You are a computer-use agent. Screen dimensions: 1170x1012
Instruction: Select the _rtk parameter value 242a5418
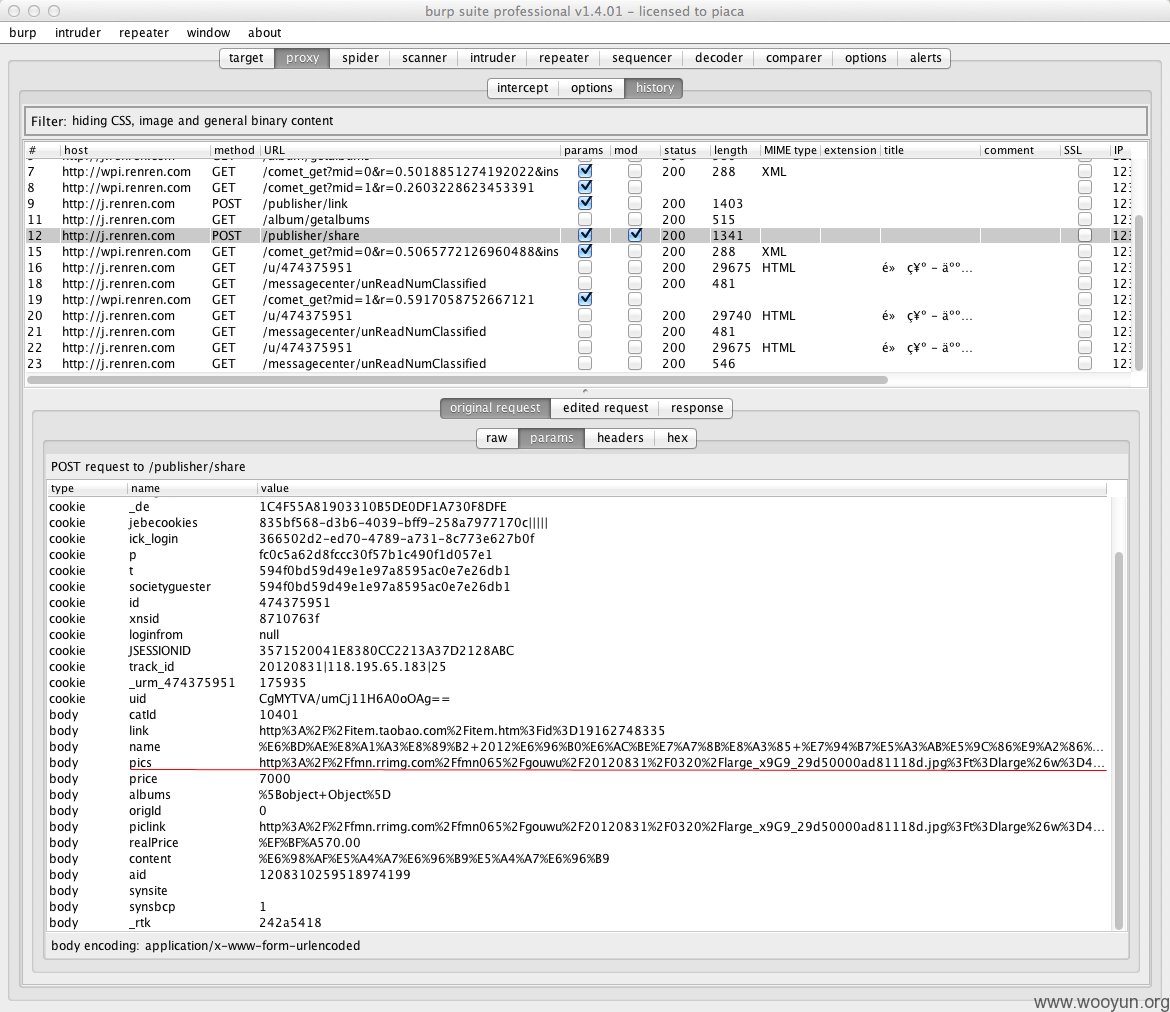(x=290, y=922)
